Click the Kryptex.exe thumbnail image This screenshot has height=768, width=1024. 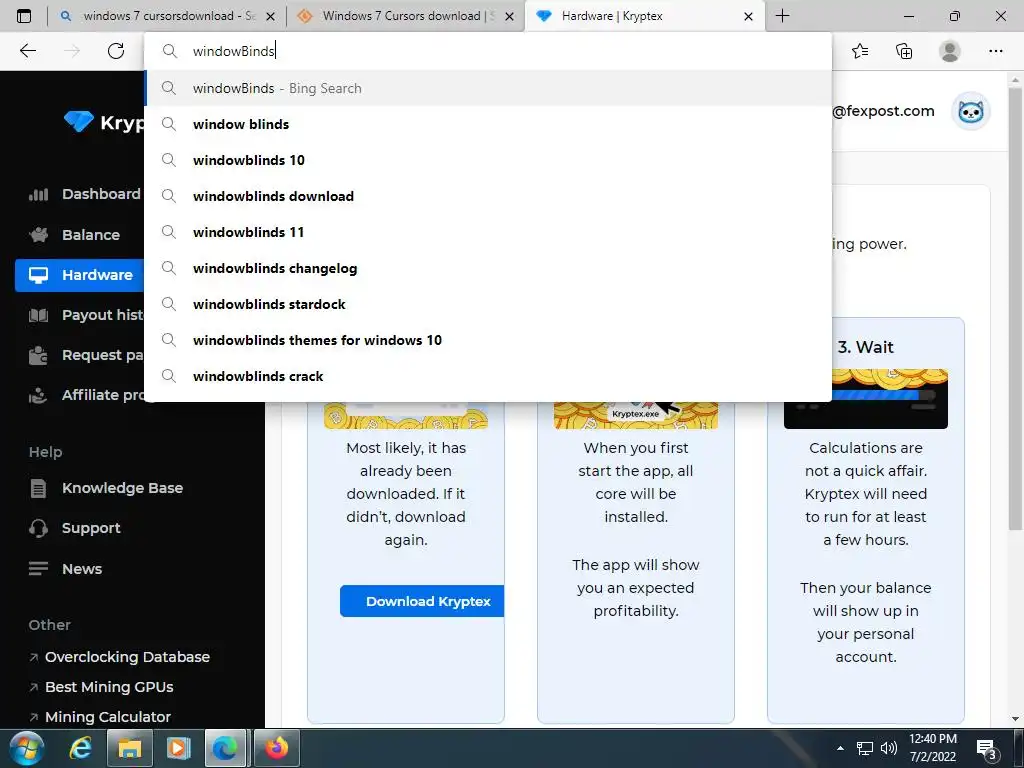(635, 415)
